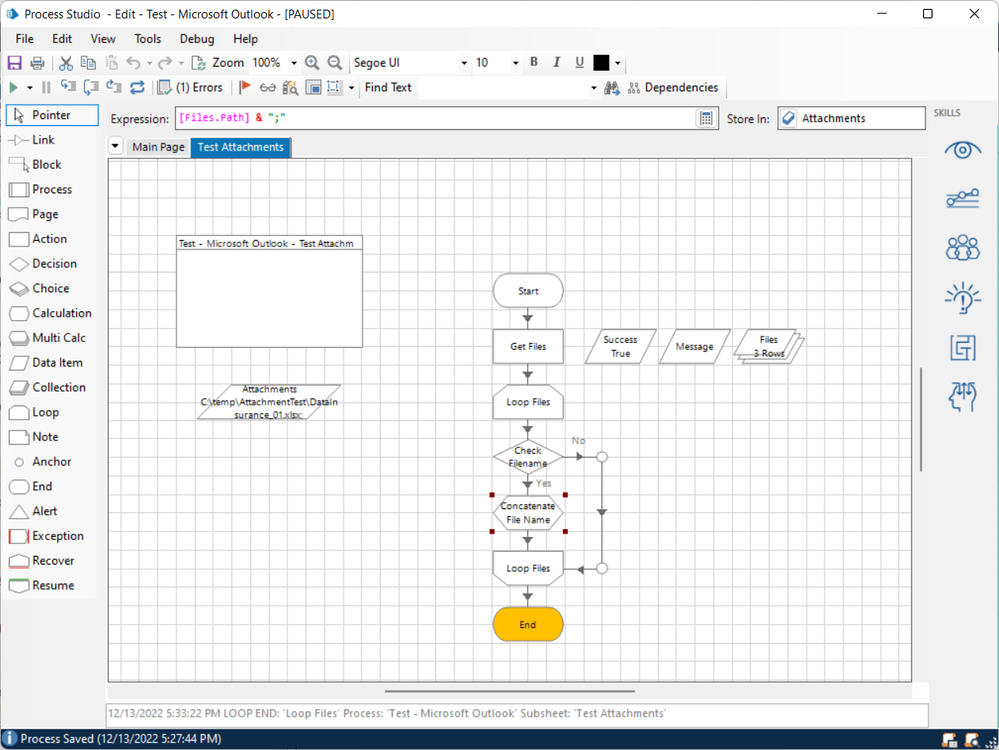Click the eye skill icon in Skills panel

coord(962,150)
